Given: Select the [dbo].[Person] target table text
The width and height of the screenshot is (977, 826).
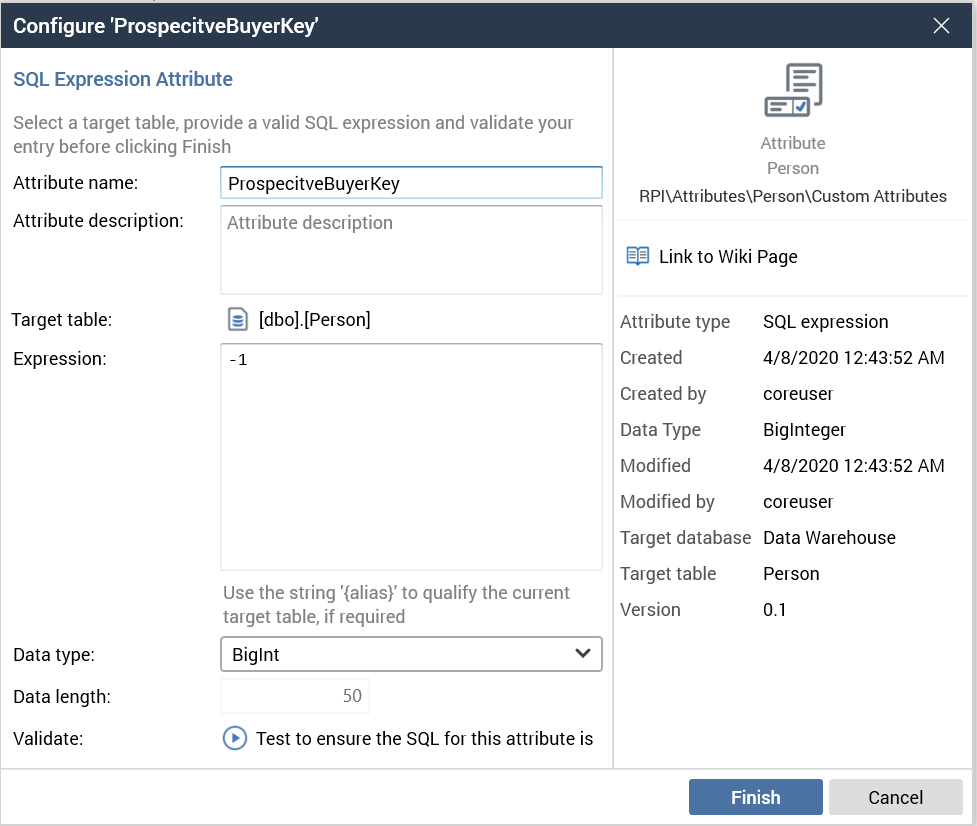Looking at the screenshot, I should (x=314, y=320).
